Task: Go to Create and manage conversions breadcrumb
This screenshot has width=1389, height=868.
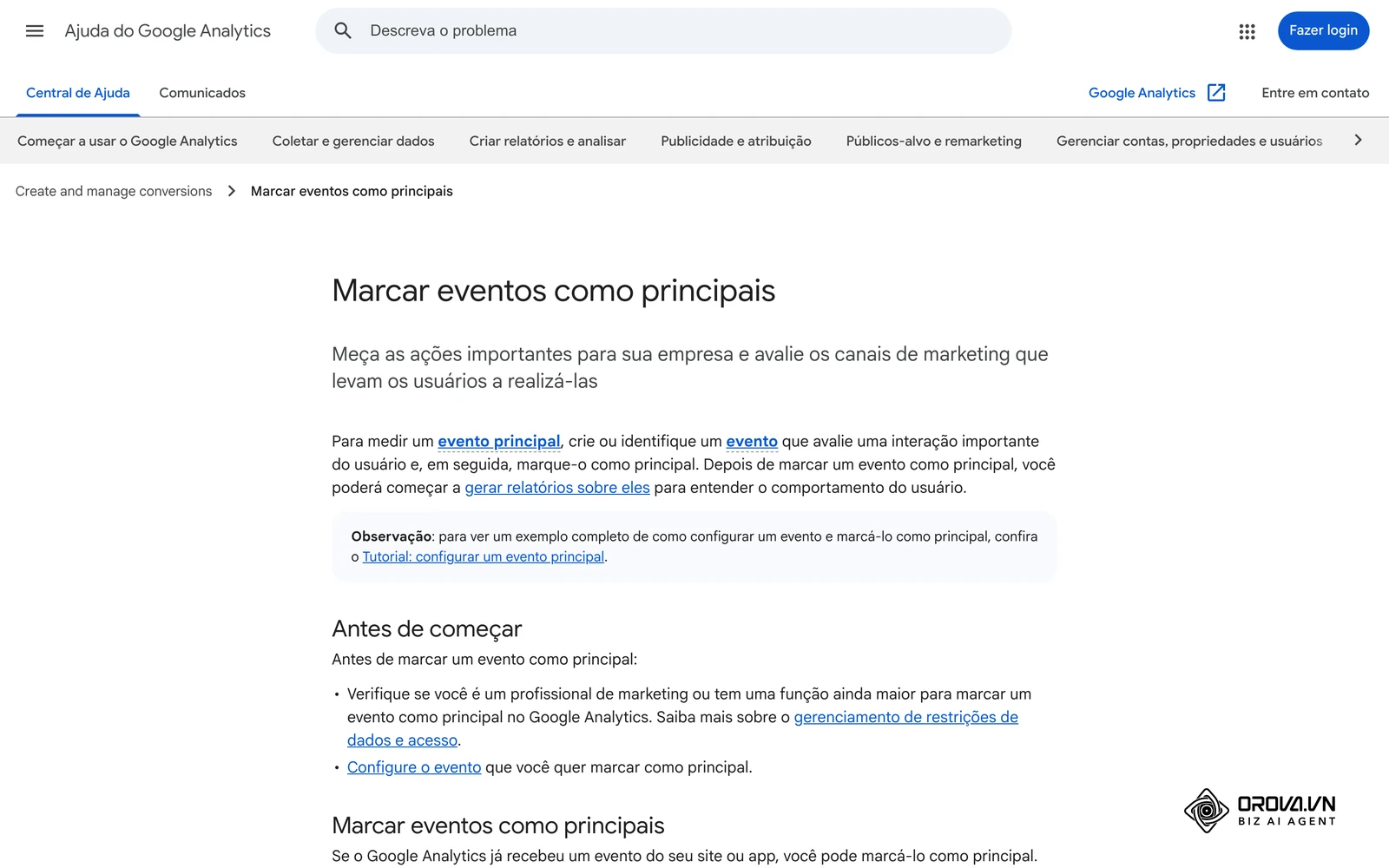Action: 114,191
